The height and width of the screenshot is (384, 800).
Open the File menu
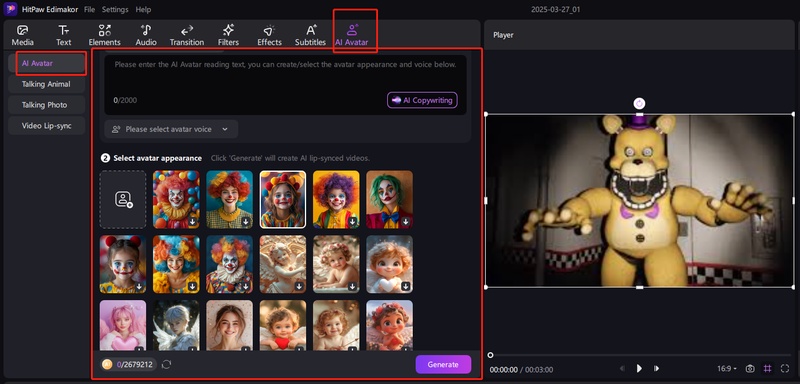click(89, 9)
